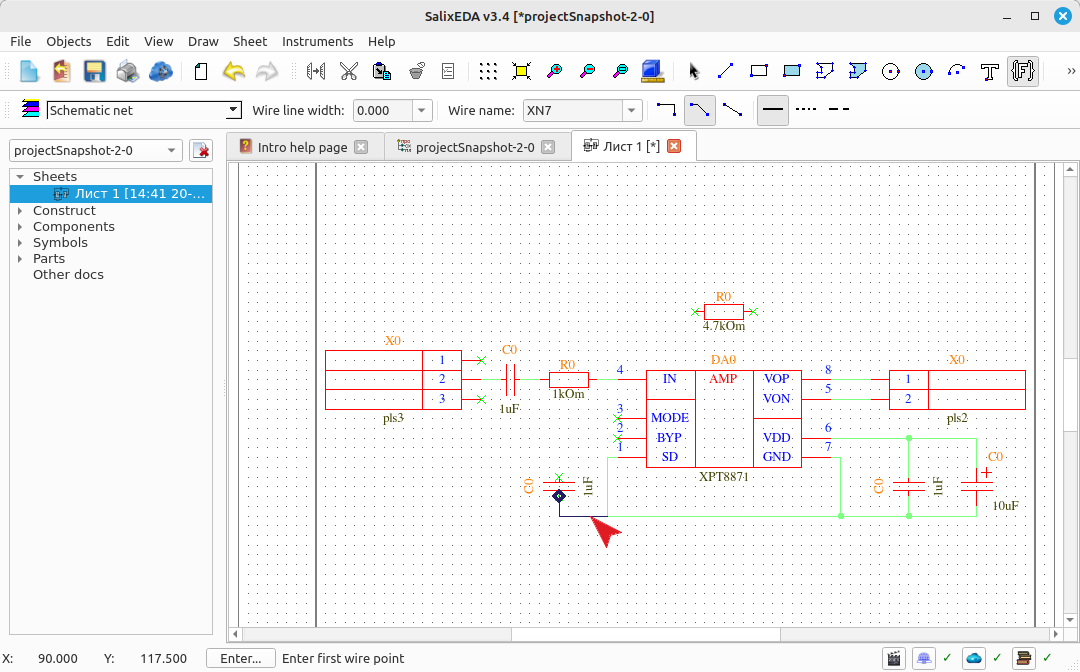1080x672 pixels.
Task: Cut selection using the scissors icon
Action: 349,71
